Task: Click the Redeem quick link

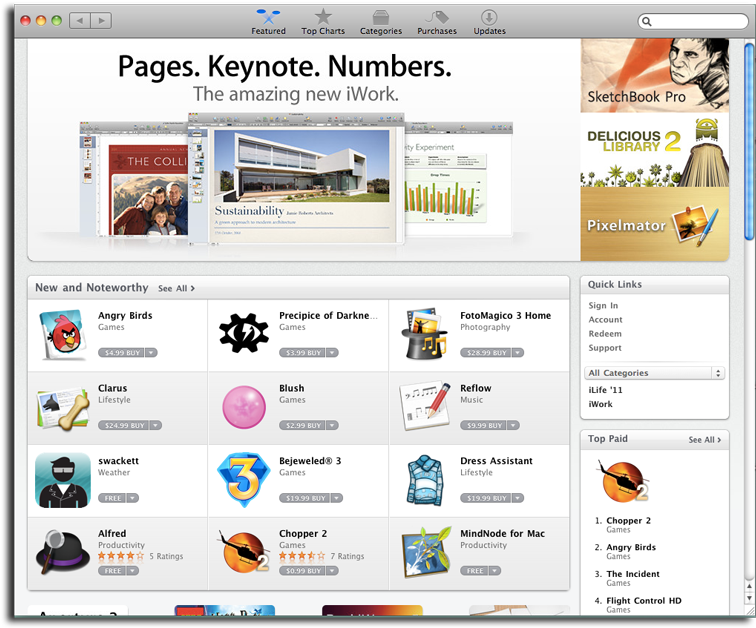Action: pyautogui.click(x=605, y=334)
